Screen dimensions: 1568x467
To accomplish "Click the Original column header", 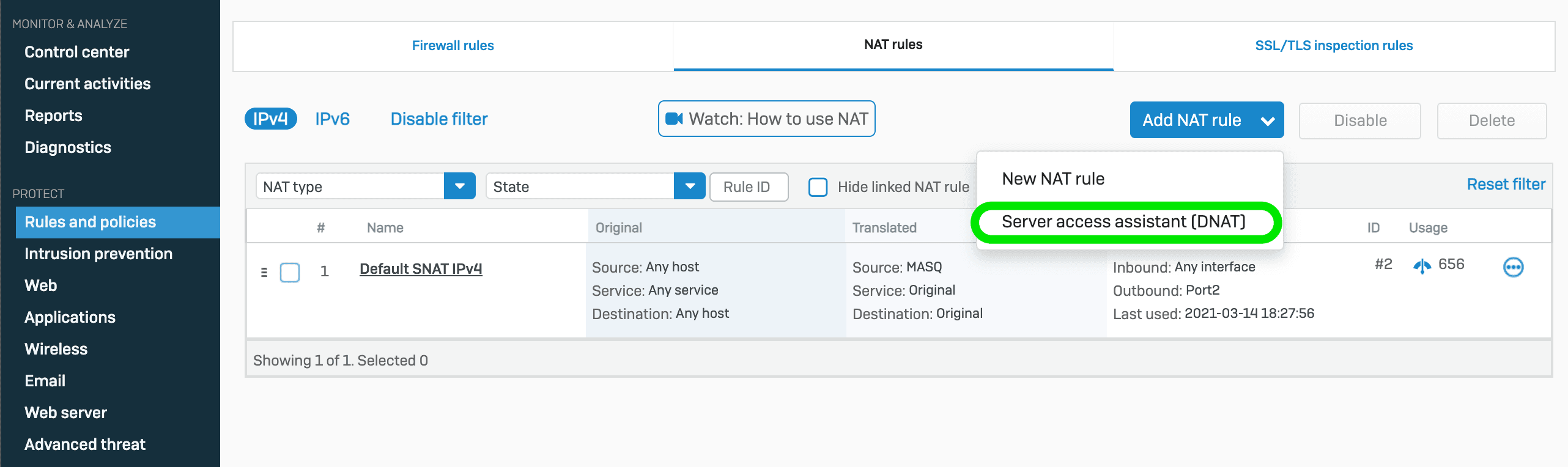I will [619, 228].
